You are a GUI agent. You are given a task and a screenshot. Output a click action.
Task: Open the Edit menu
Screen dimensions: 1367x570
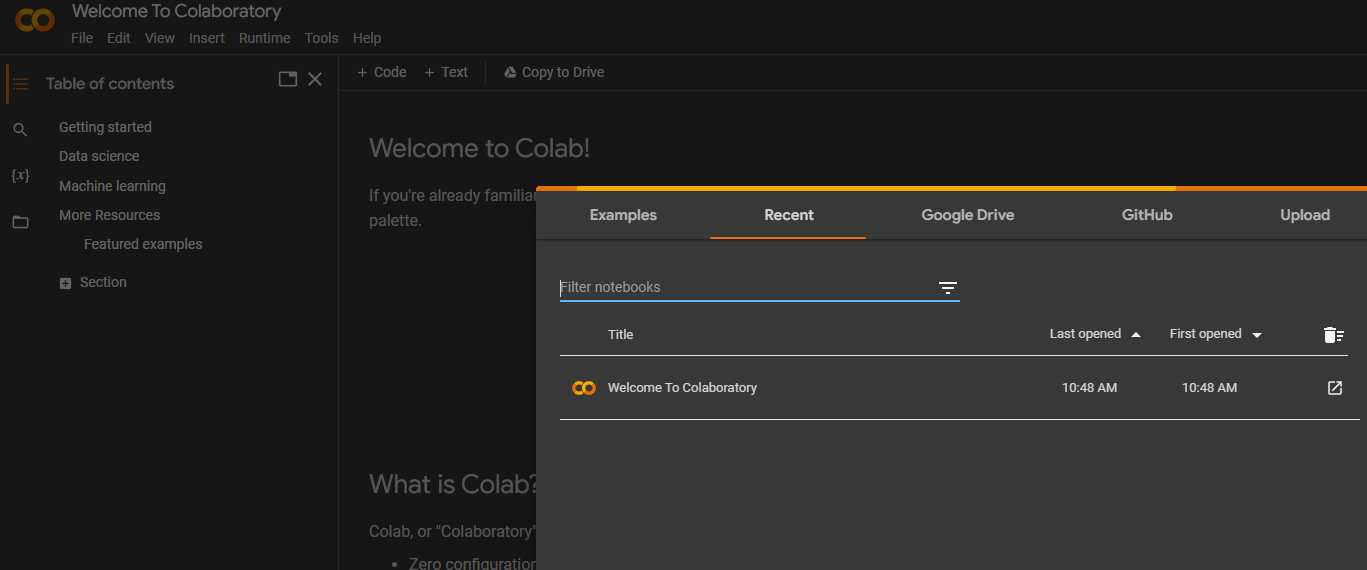pos(119,38)
